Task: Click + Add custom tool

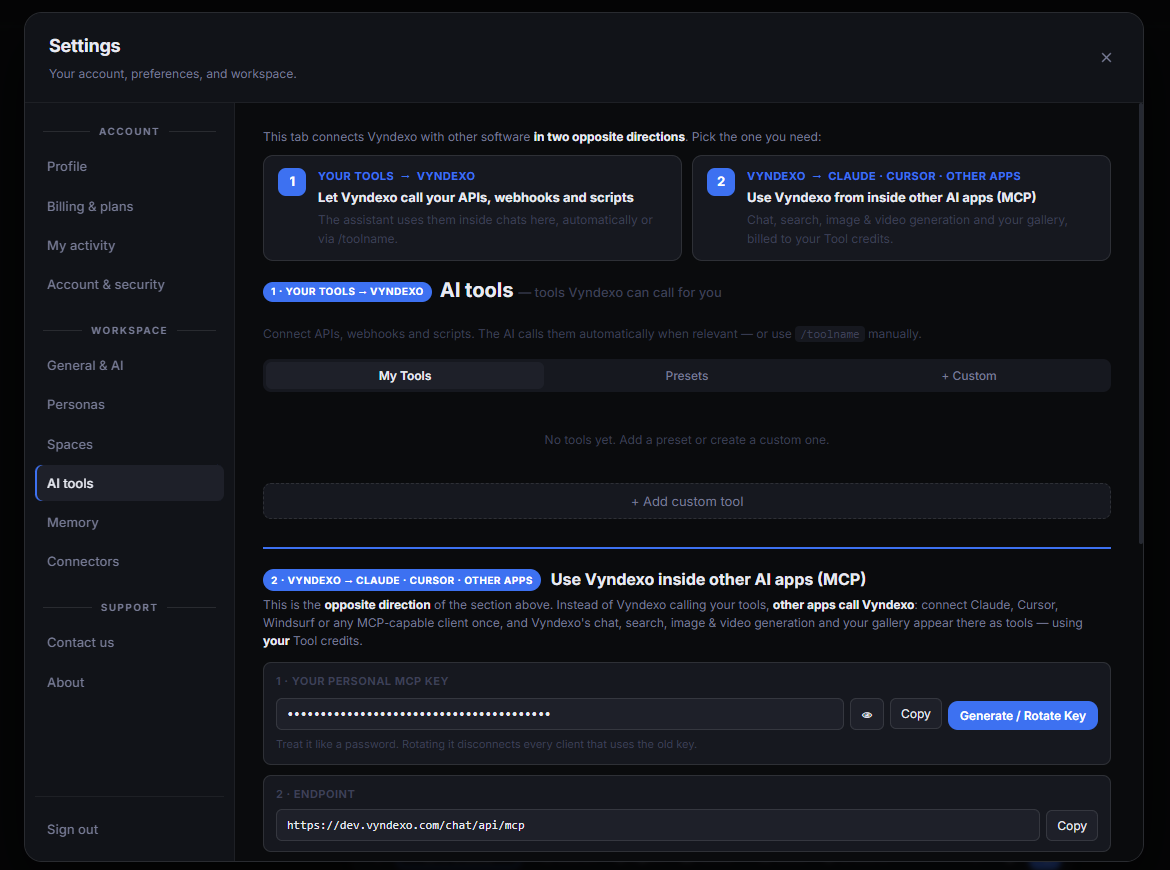Action: (686, 501)
